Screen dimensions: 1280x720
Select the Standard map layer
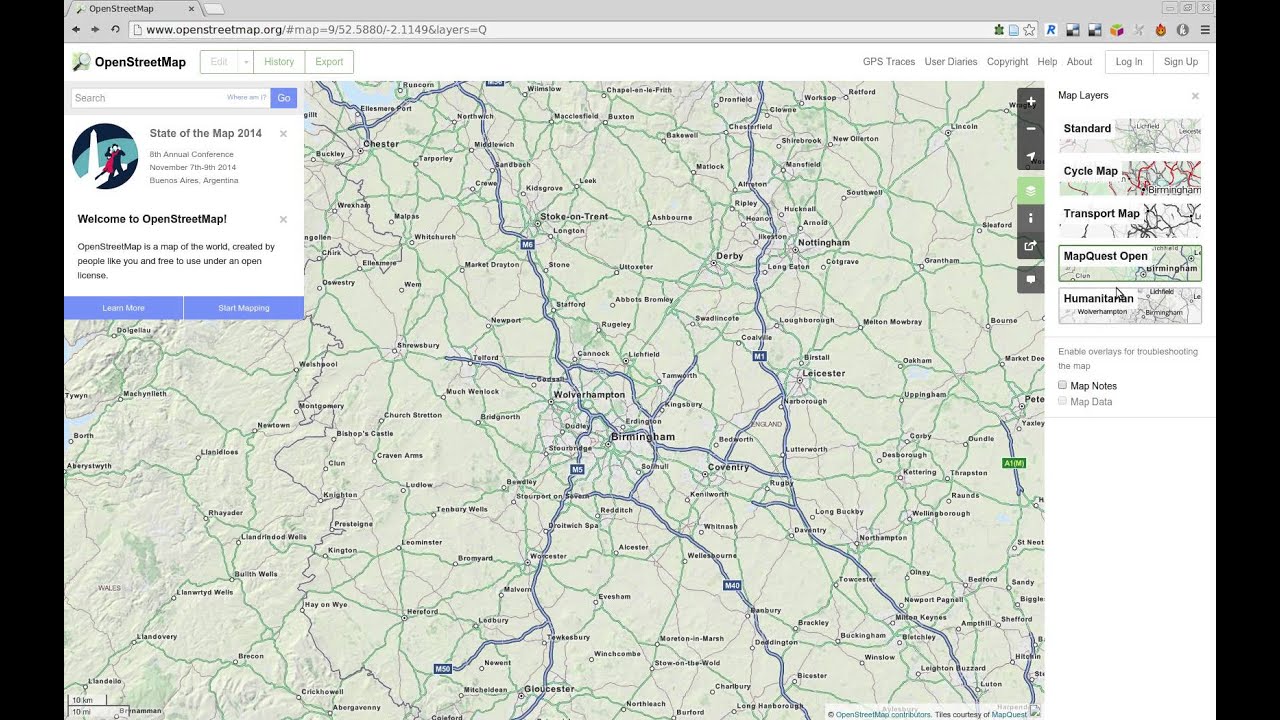[1130, 136]
